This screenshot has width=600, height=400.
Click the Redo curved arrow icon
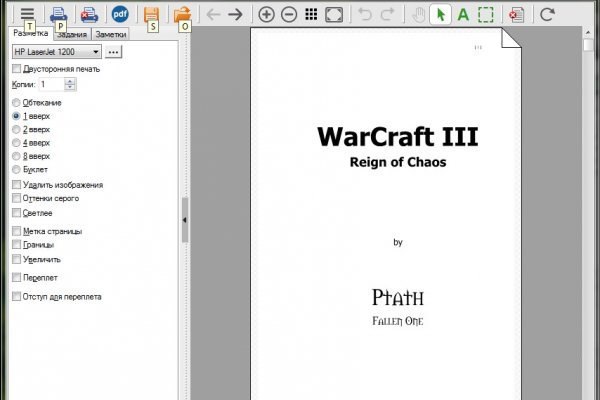coord(387,15)
